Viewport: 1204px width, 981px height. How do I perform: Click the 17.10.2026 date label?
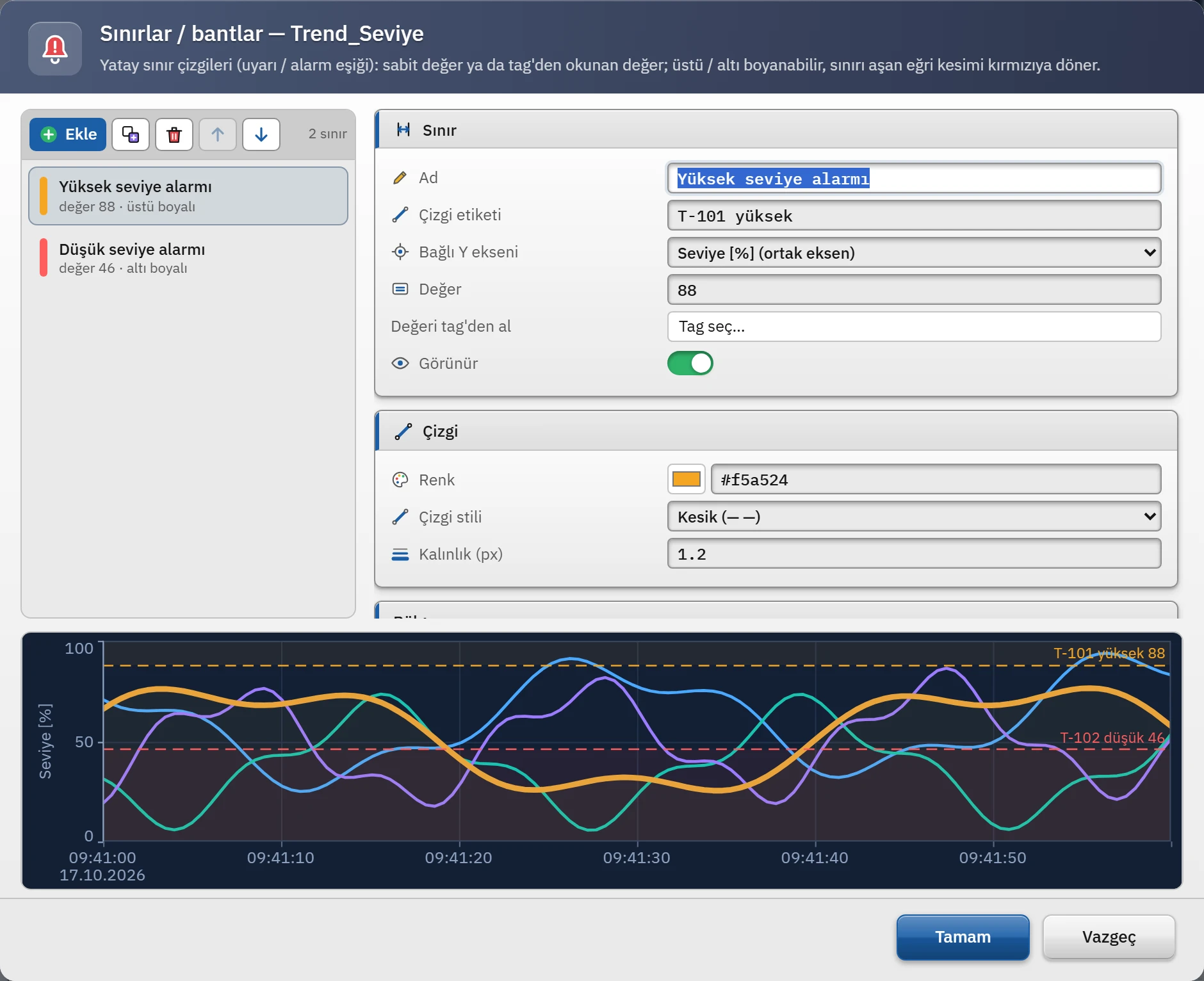click(x=102, y=875)
